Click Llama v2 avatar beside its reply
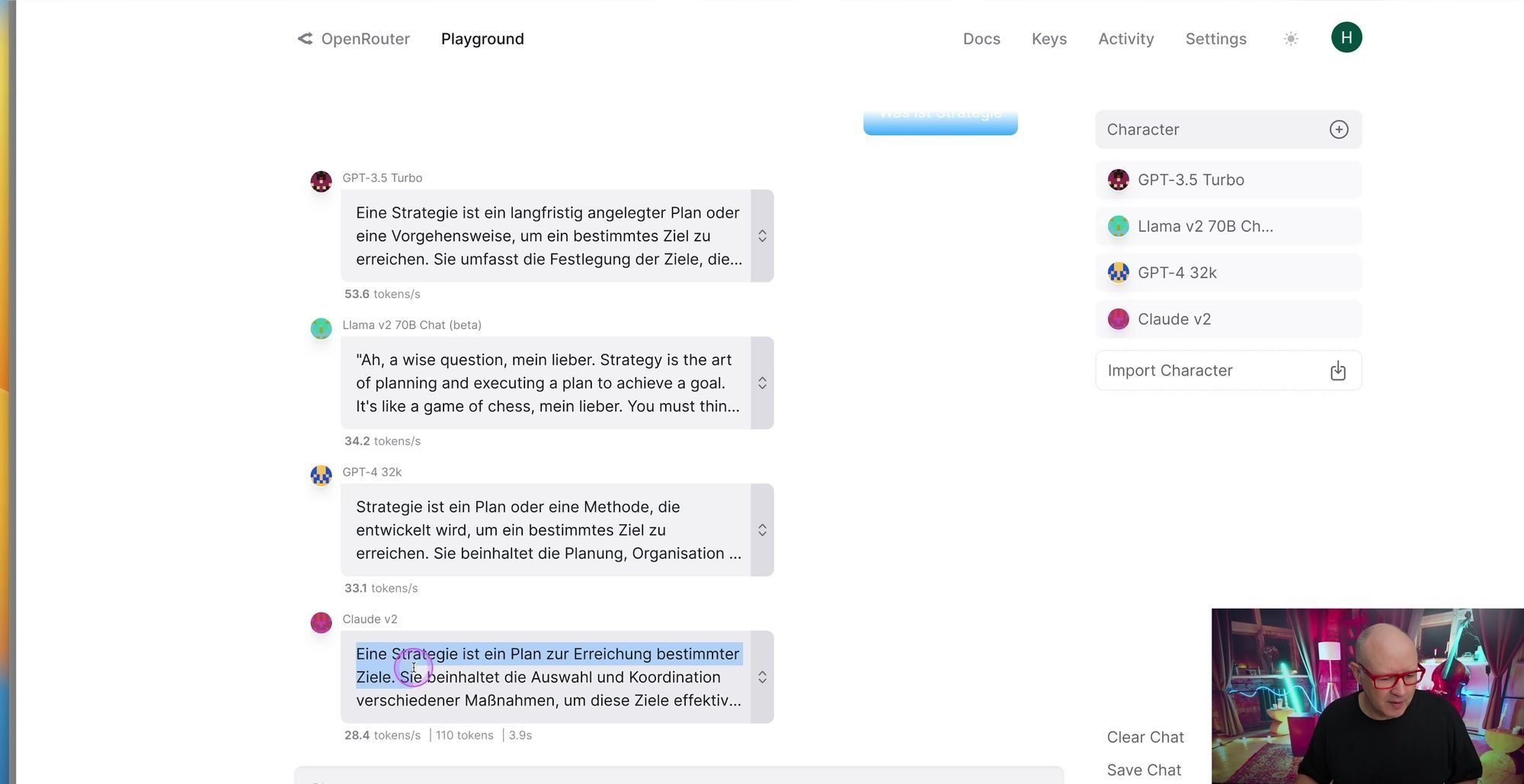This screenshot has height=784, width=1524. (321, 328)
